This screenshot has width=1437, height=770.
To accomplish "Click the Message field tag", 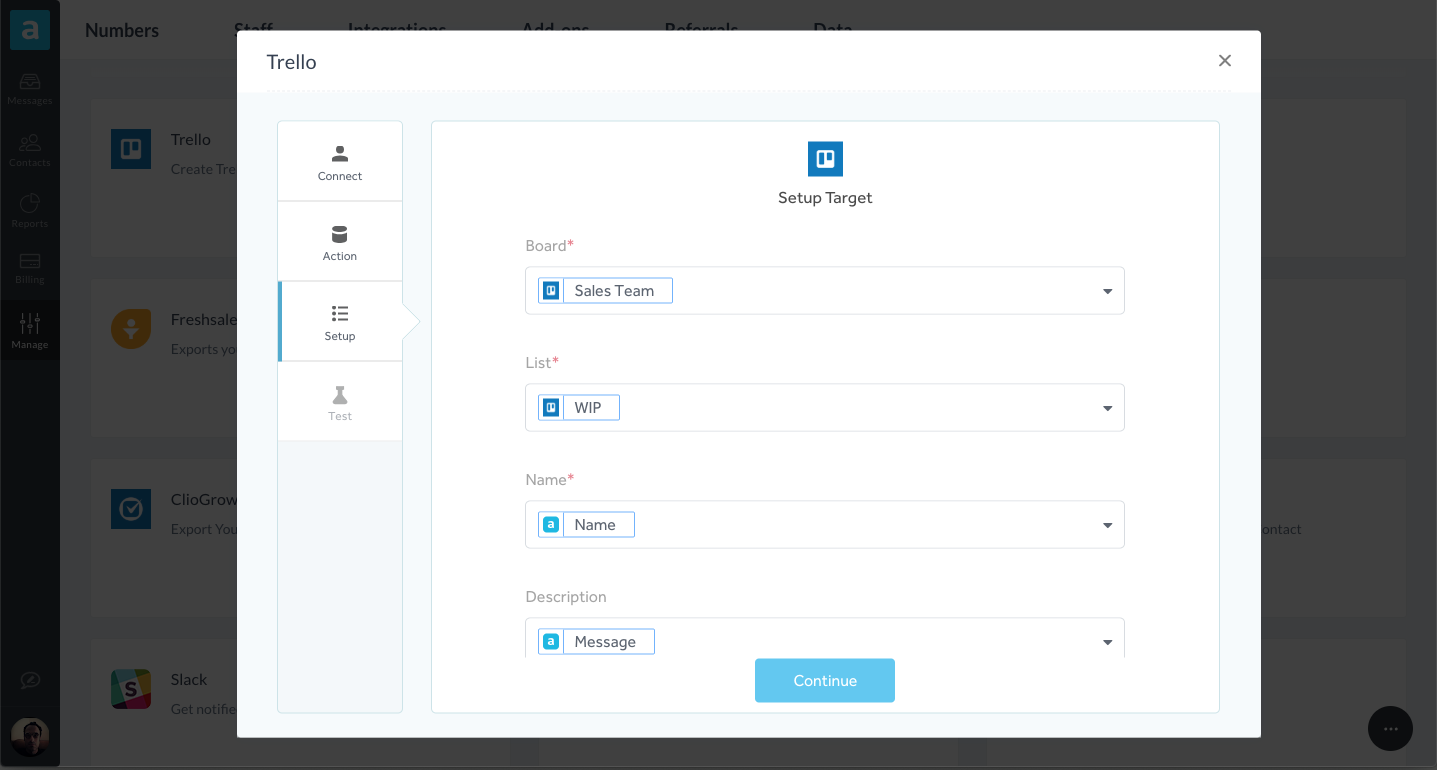I will tap(596, 642).
